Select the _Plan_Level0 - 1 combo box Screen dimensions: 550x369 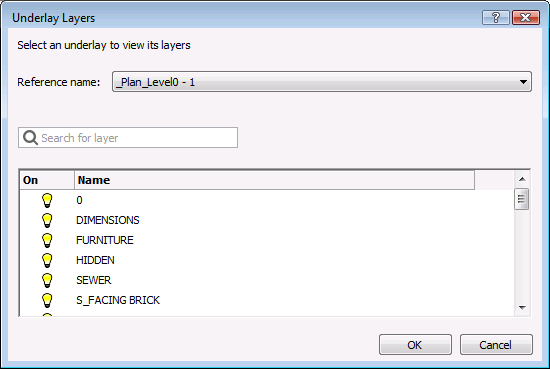322,82
